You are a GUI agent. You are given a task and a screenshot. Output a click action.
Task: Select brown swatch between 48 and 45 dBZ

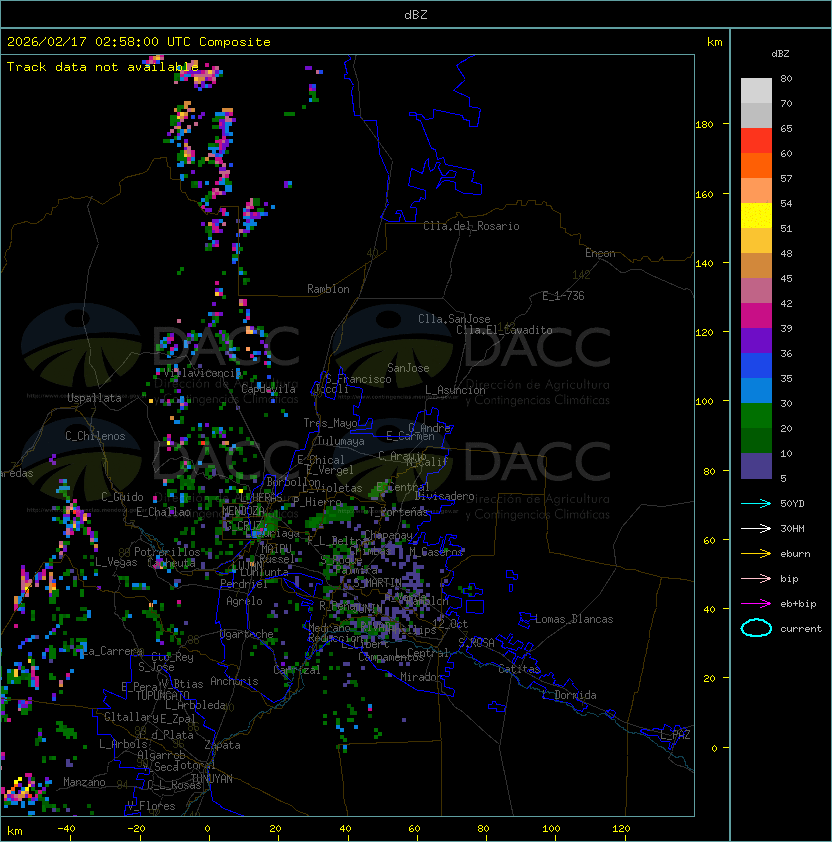point(756,265)
